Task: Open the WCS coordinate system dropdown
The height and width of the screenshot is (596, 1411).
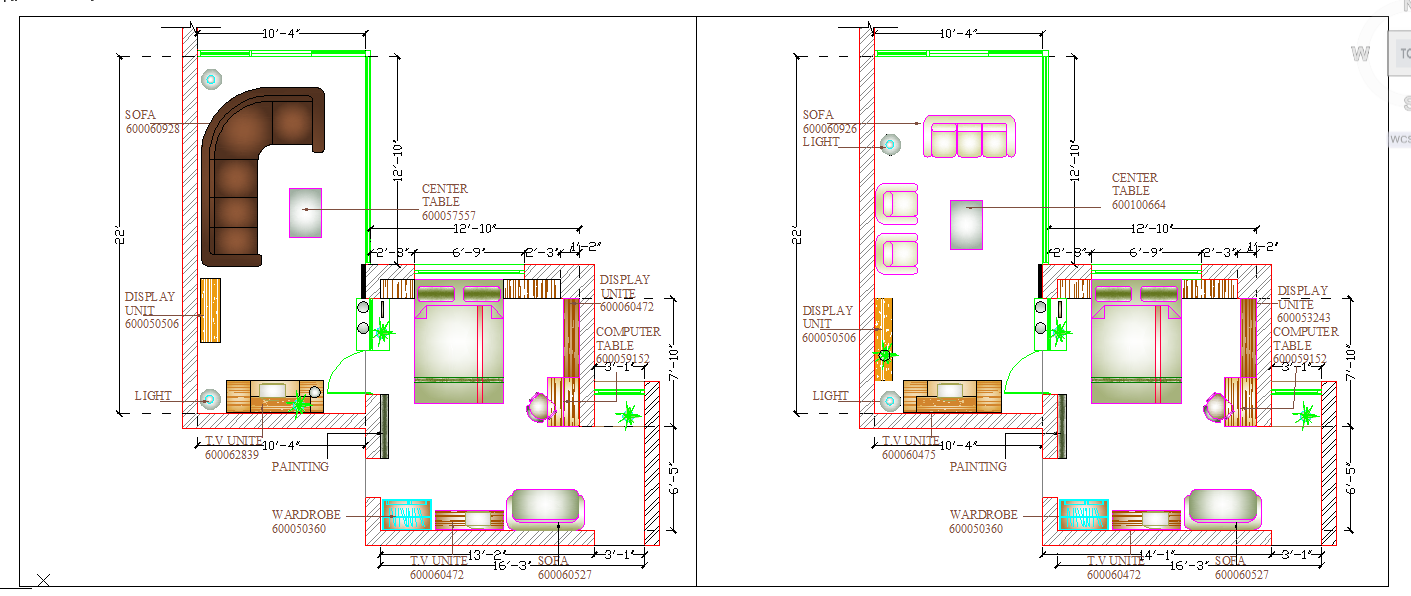Action: tap(1400, 139)
